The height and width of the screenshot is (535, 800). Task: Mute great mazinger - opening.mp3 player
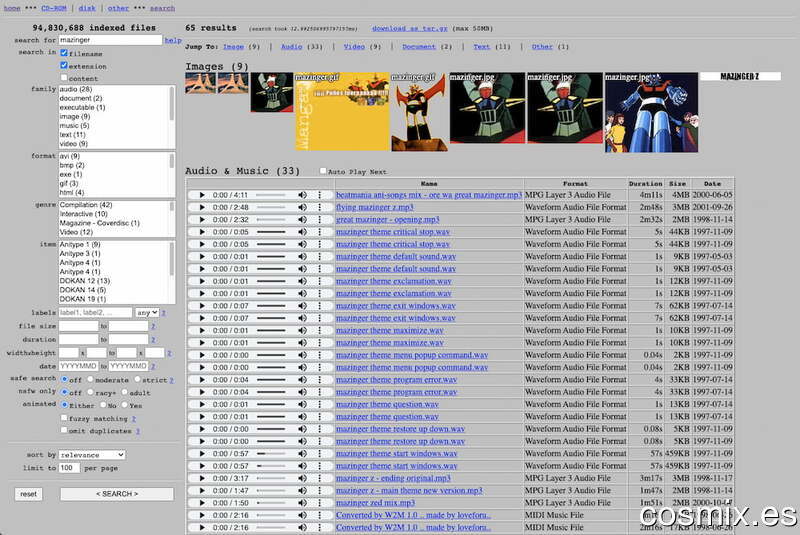pyautogui.click(x=303, y=219)
